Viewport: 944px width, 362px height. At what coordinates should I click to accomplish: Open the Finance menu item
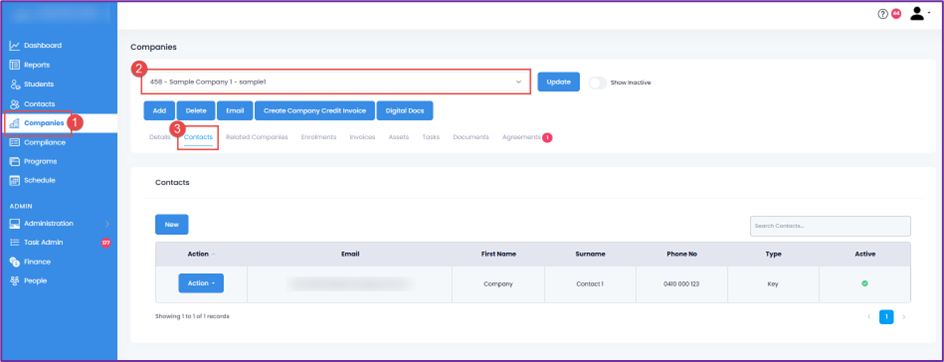point(37,262)
